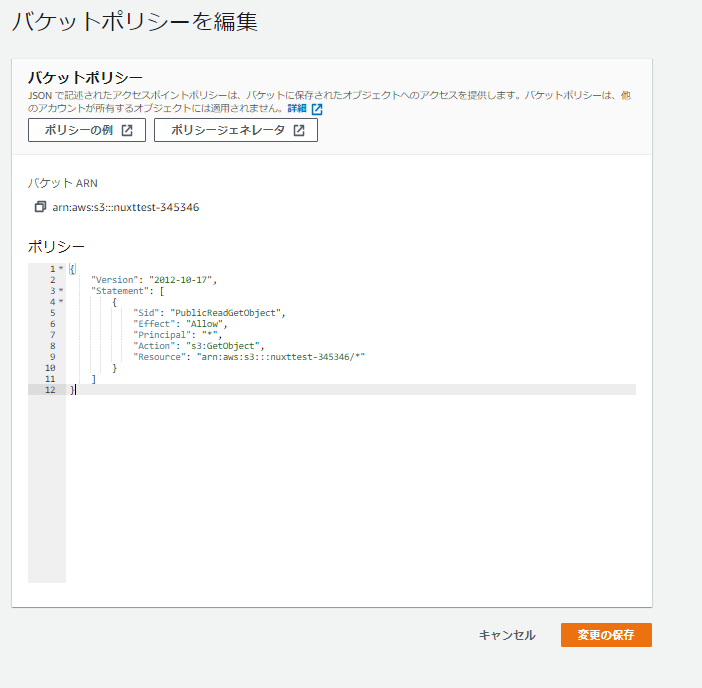Image resolution: width=702 pixels, height=688 pixels.
Task: Click the bucket ARN text arn:aws:s3:::nuxttest-345346
Action: (126, 207)
